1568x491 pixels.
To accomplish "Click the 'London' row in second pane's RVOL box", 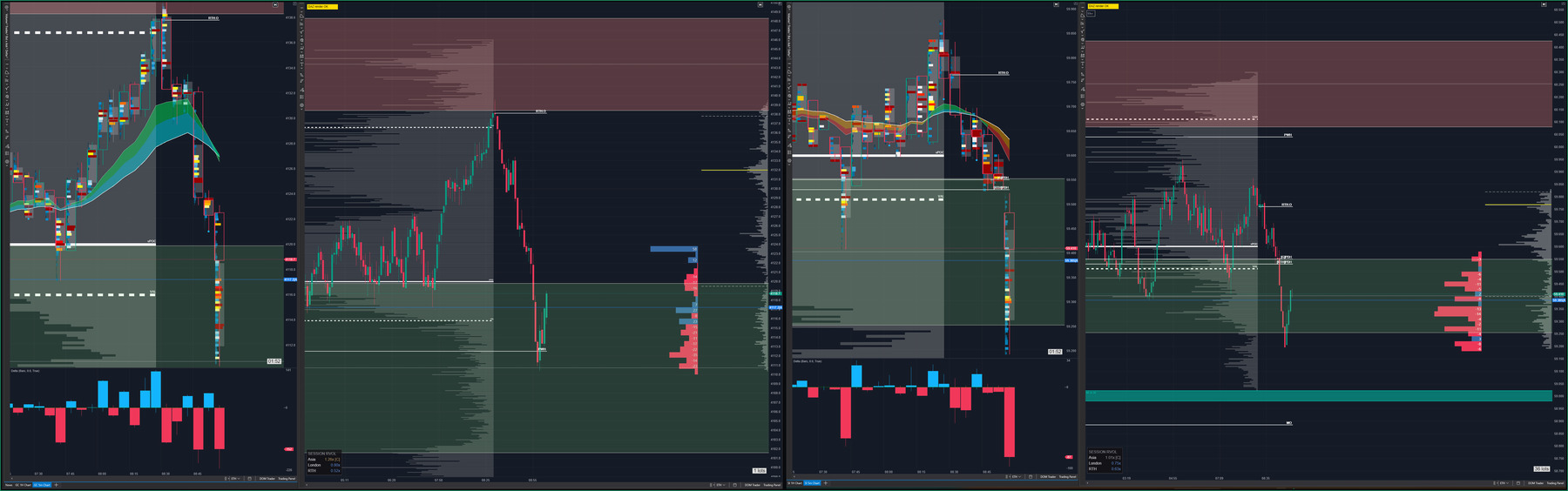I will point(323,465).
